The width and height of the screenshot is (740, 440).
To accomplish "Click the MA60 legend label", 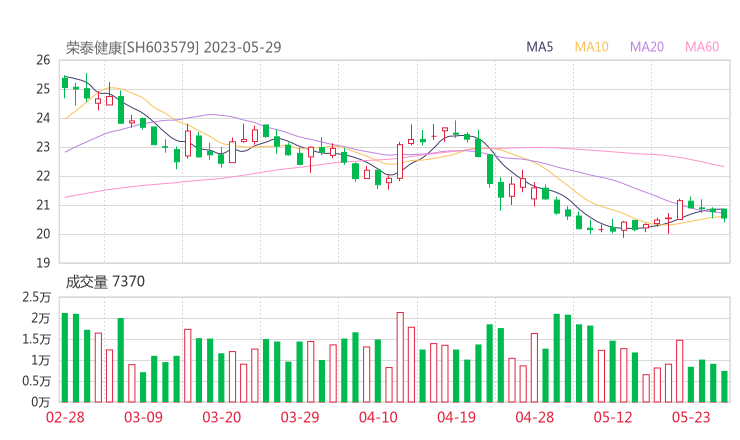I will (702, 47).
